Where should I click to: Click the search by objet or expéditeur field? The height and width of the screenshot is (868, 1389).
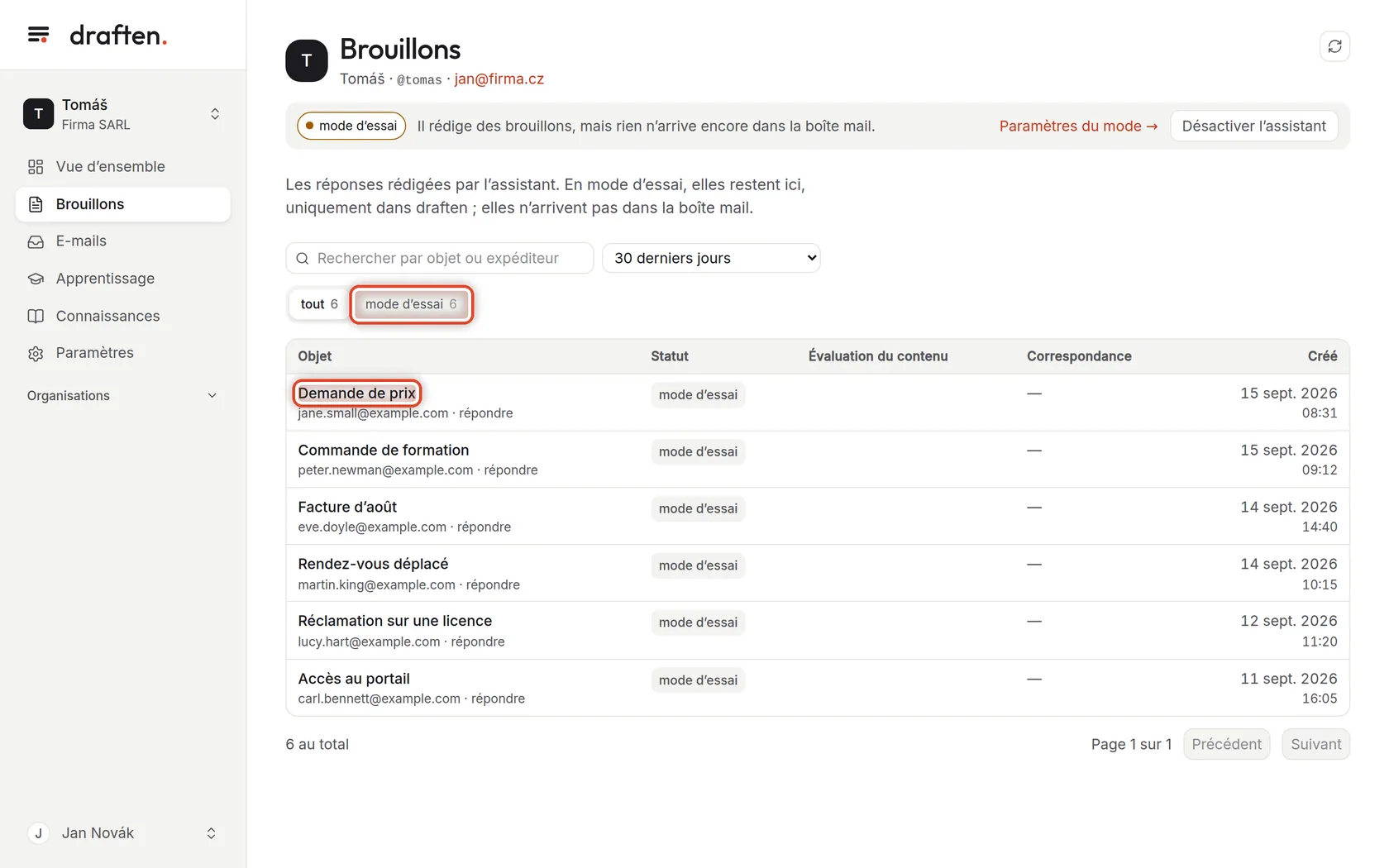439,258
